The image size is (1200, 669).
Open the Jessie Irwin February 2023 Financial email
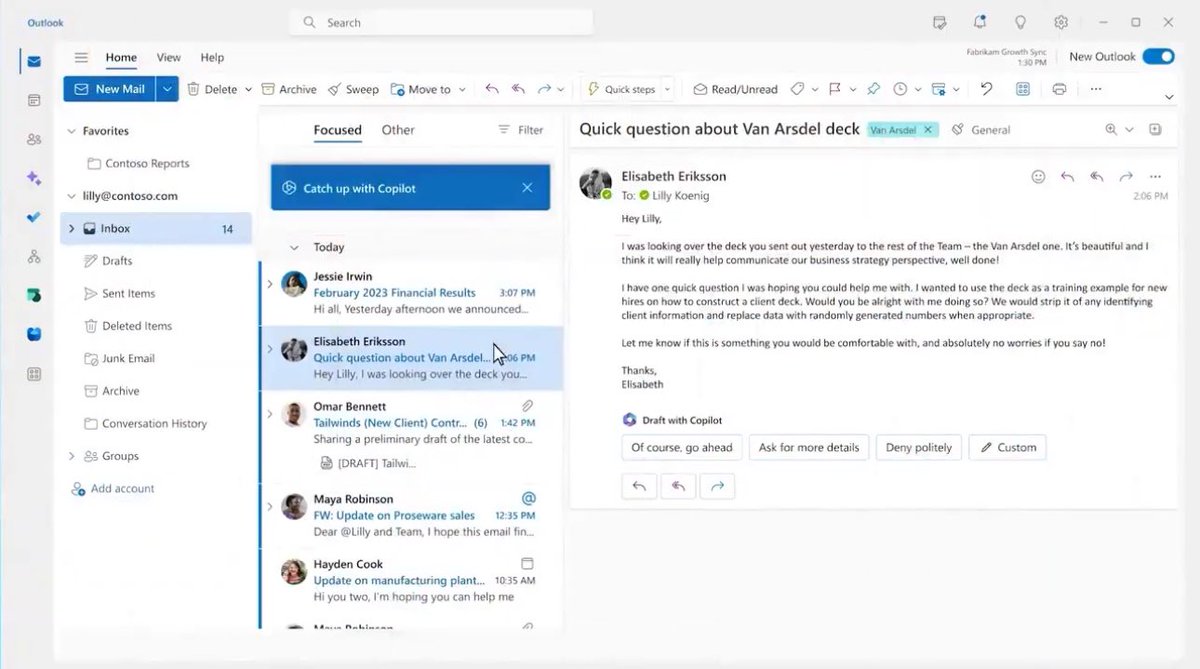click(x=410, y=293)
